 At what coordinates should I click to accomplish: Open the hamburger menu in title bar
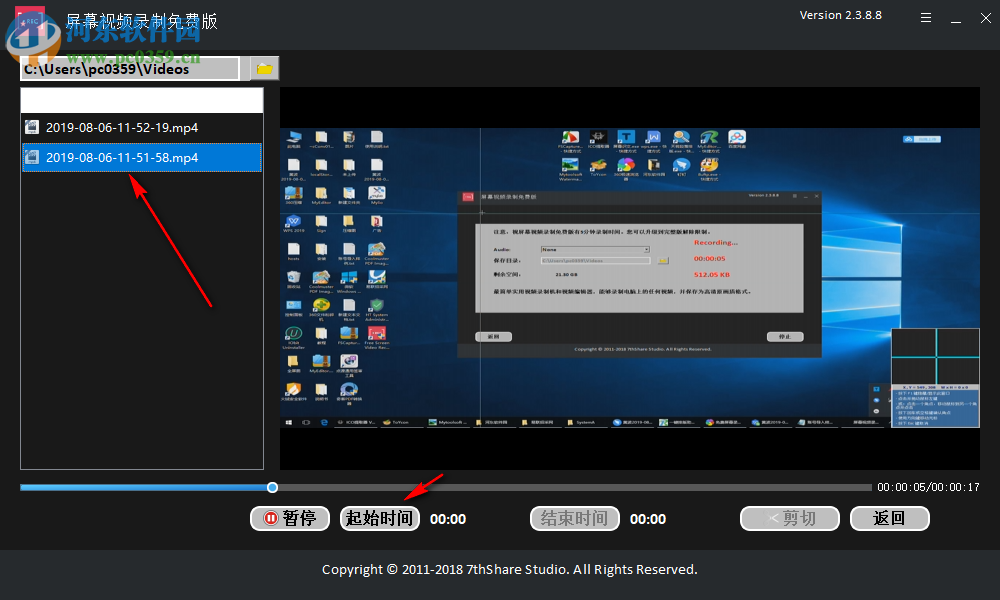tap(926, 18)
